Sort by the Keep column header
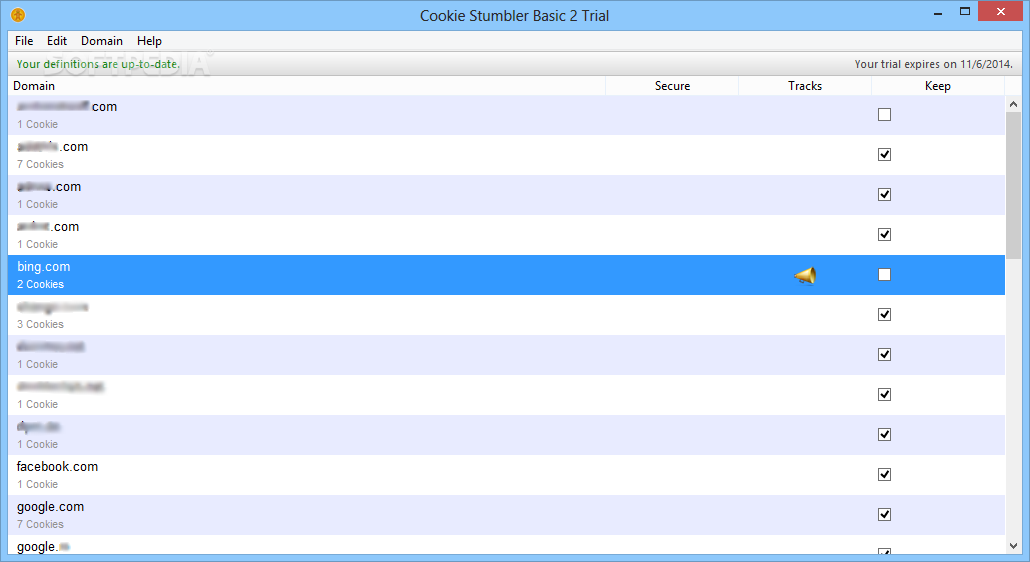The height and width of the screenshot is (562, 1030). click(937, 86)
